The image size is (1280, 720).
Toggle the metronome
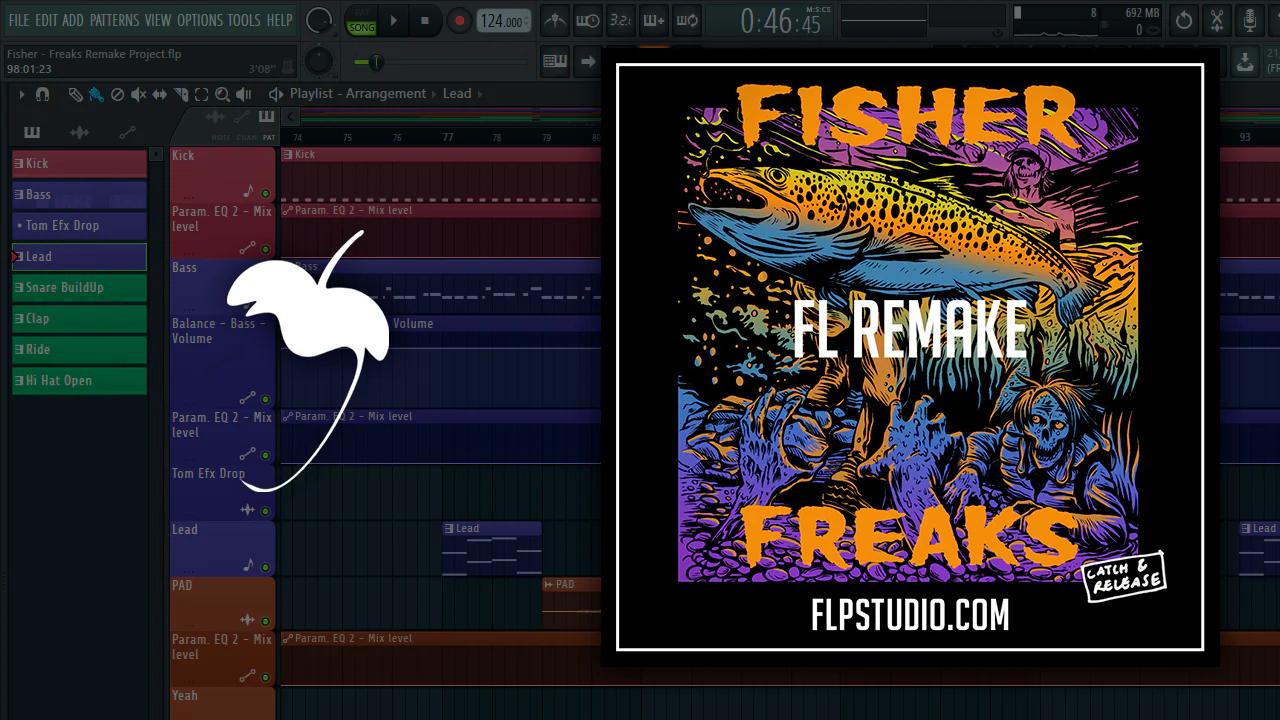[555, 20]
